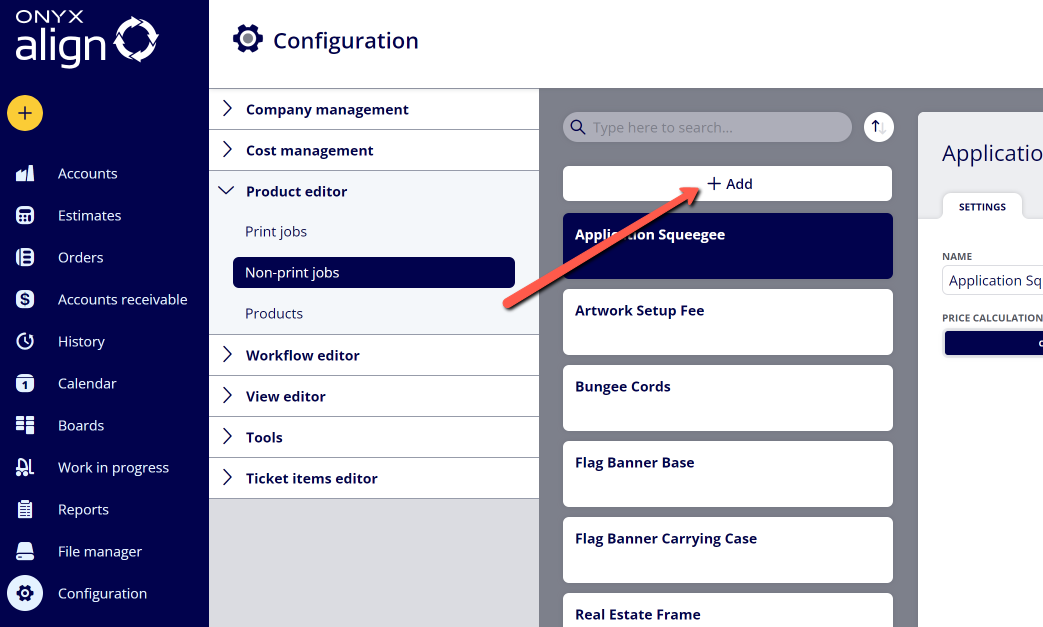The width and height of the screenshot is (1043, 627).
Task: Select the Print jobs menu item
Action: point(275,231)
